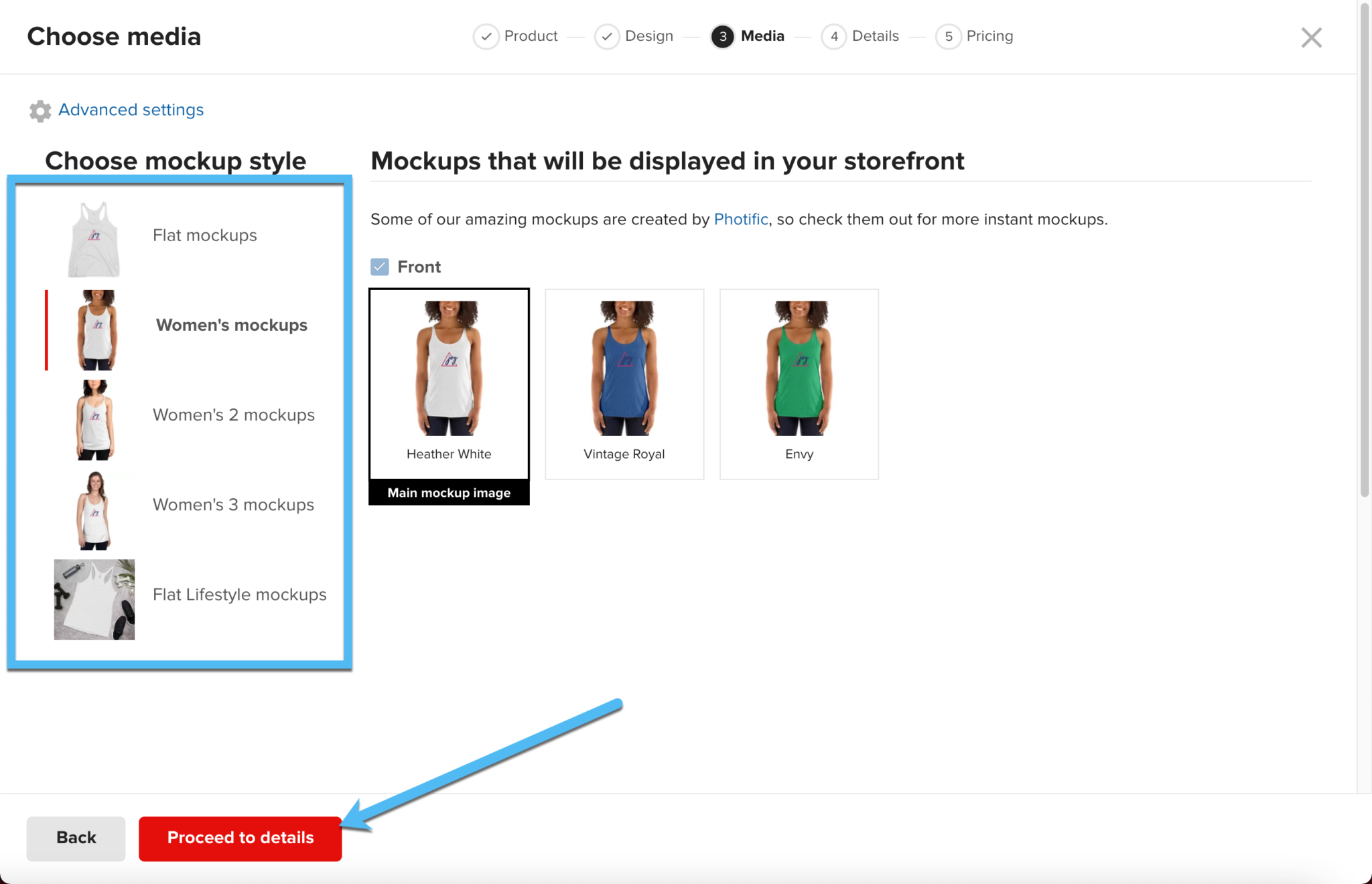The height and width of the screenshot is (884, 1372).
Task: Click the completed Product step checkmark
Action: click(x=486, y=37)
